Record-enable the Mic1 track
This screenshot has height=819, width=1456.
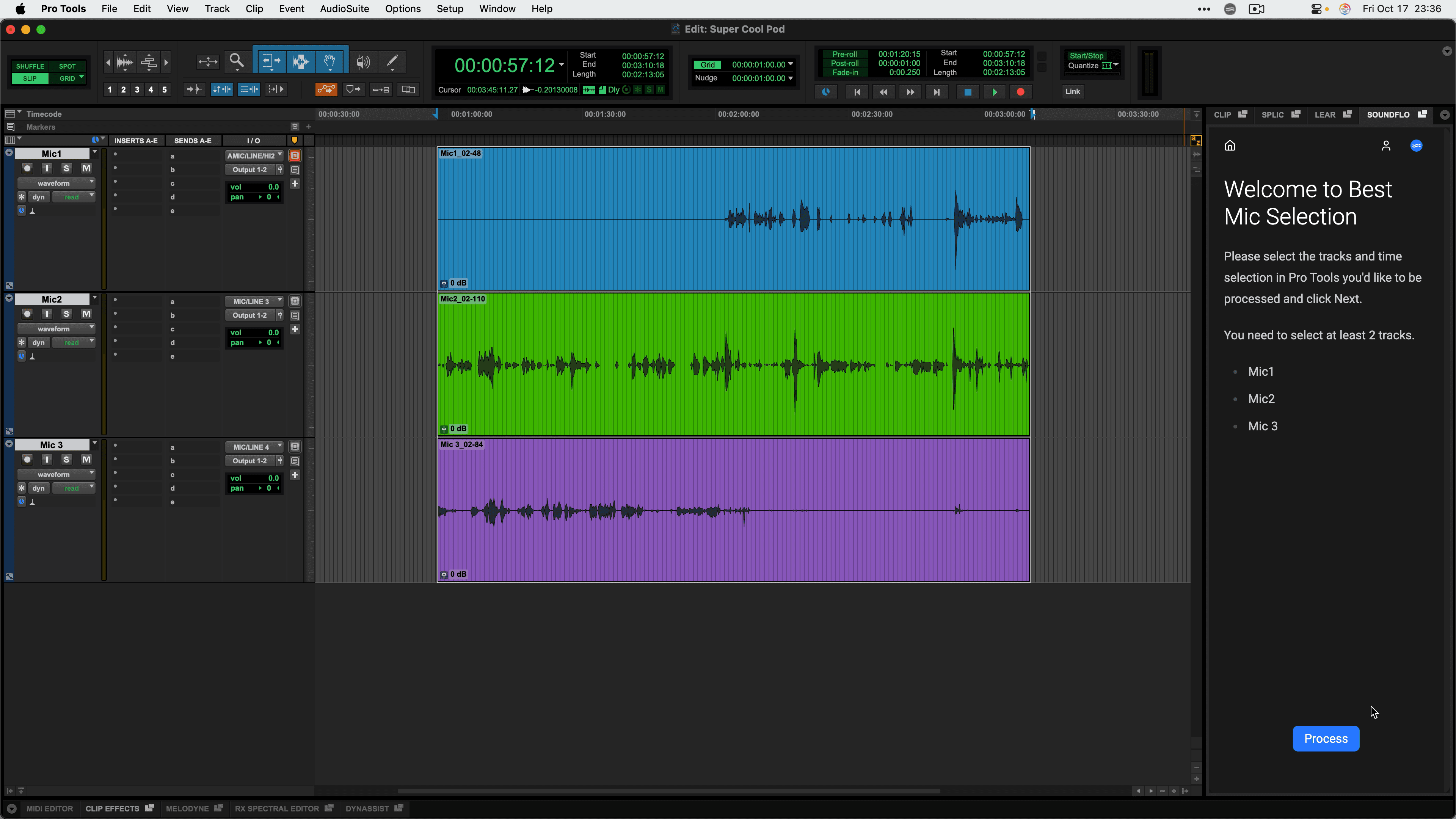27,168
